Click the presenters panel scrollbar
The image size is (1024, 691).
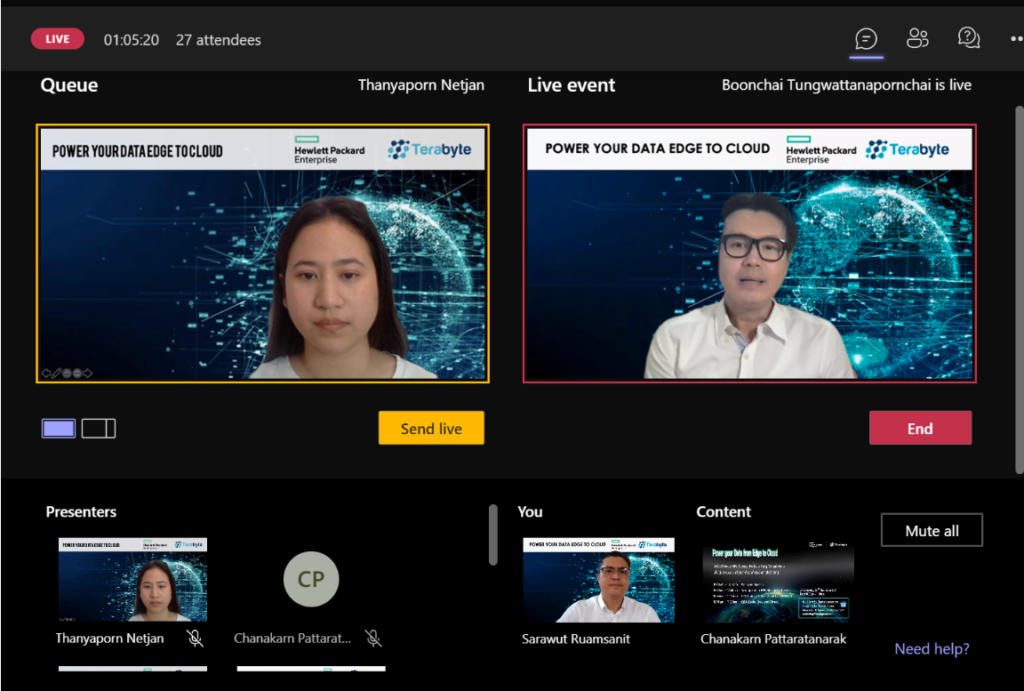(492, 535)
